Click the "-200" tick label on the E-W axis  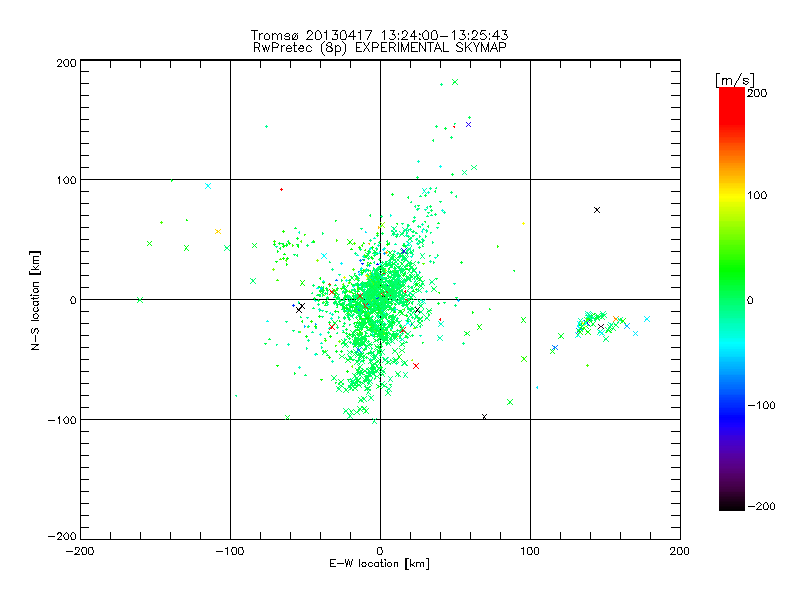coord(80,551)
